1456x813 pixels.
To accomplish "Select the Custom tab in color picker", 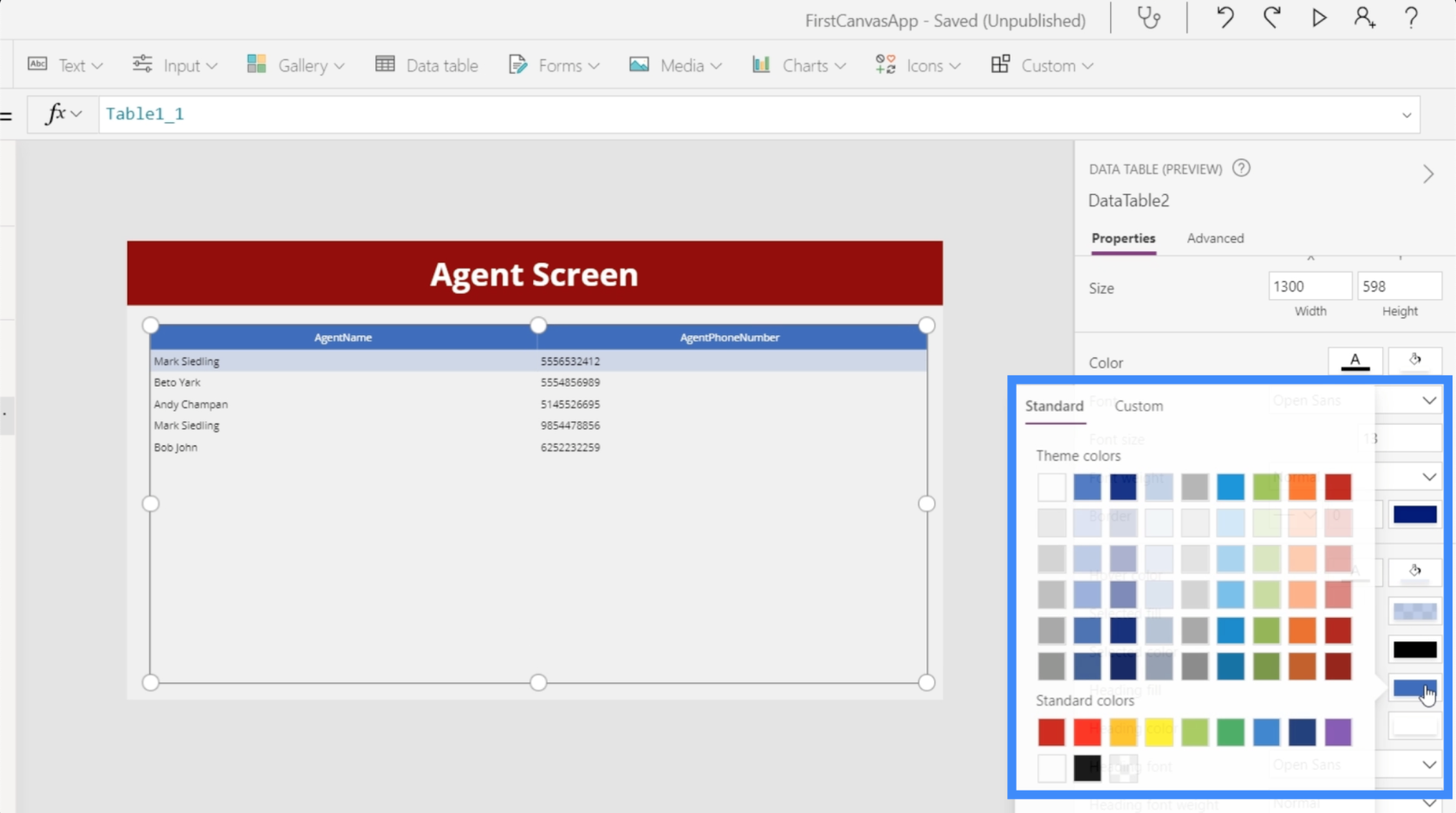I will tap(1138, 406).
